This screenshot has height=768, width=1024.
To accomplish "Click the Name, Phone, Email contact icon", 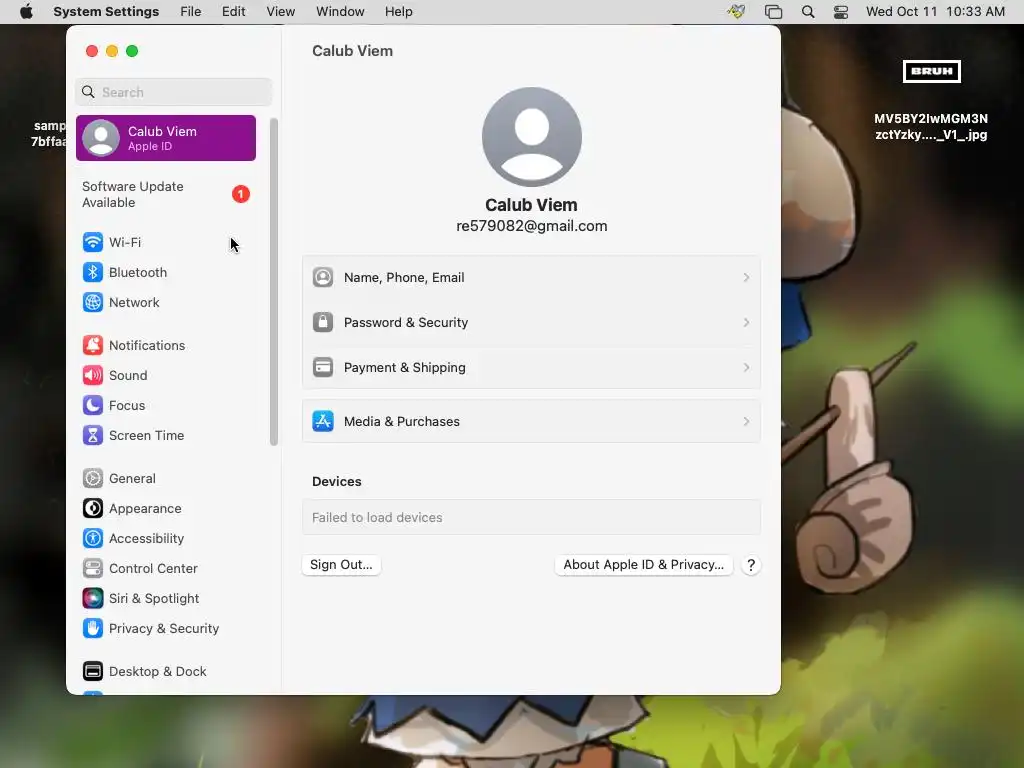I will 323,278.
